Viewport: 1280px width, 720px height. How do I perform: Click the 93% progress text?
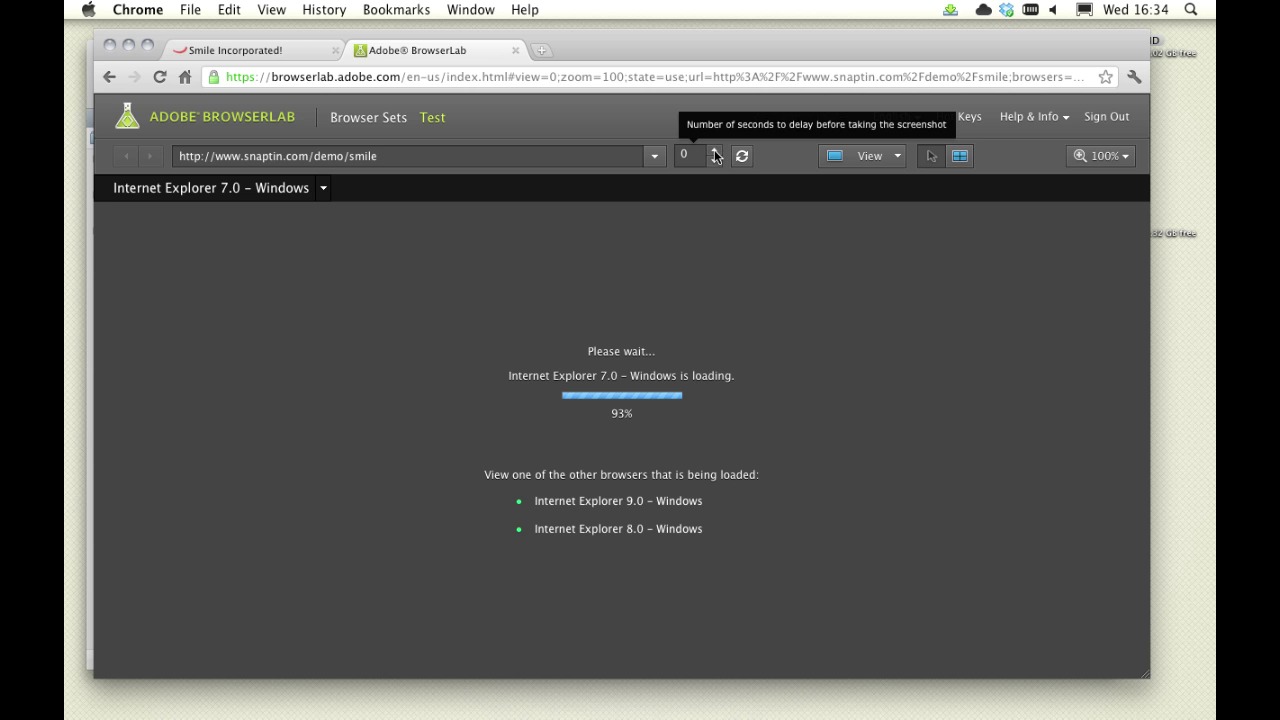622,413
